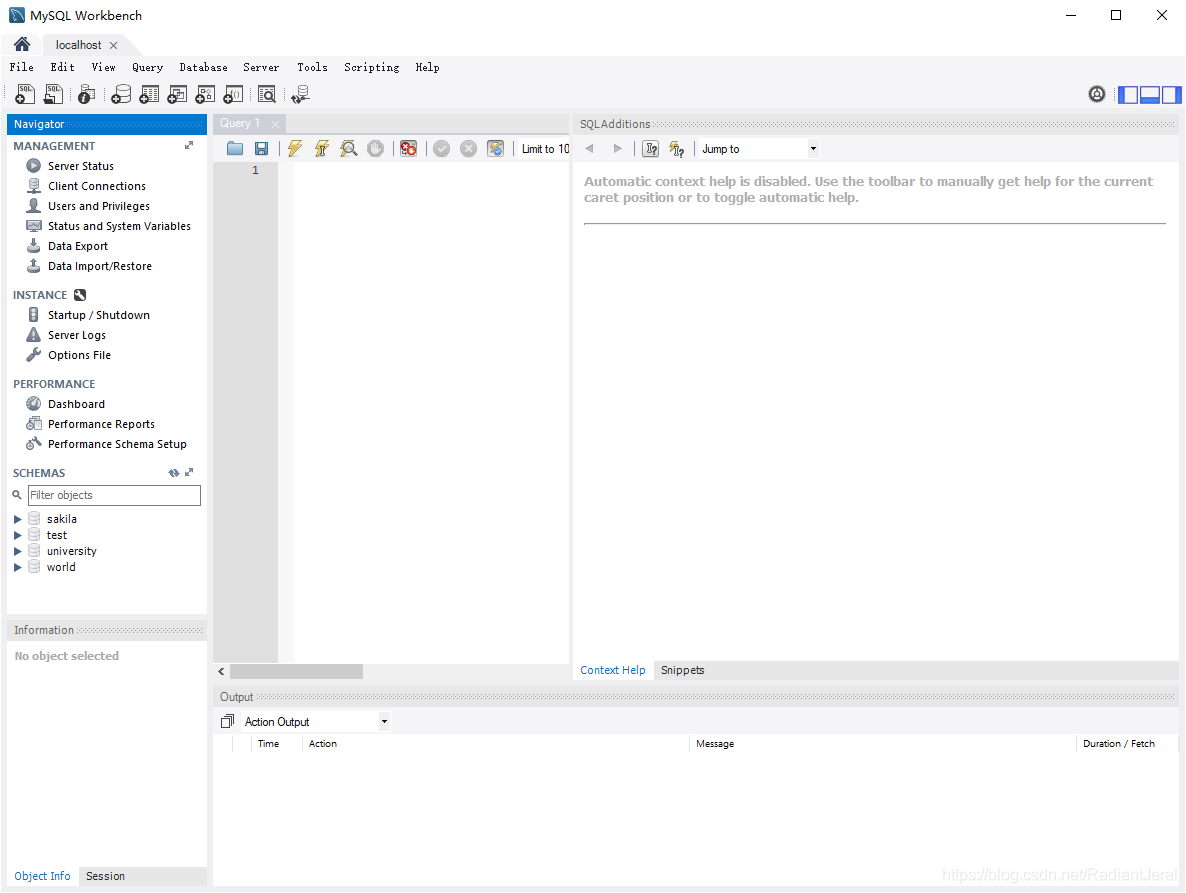Search table data icon
The image size is (1186, 893).
tap(266, 94)
